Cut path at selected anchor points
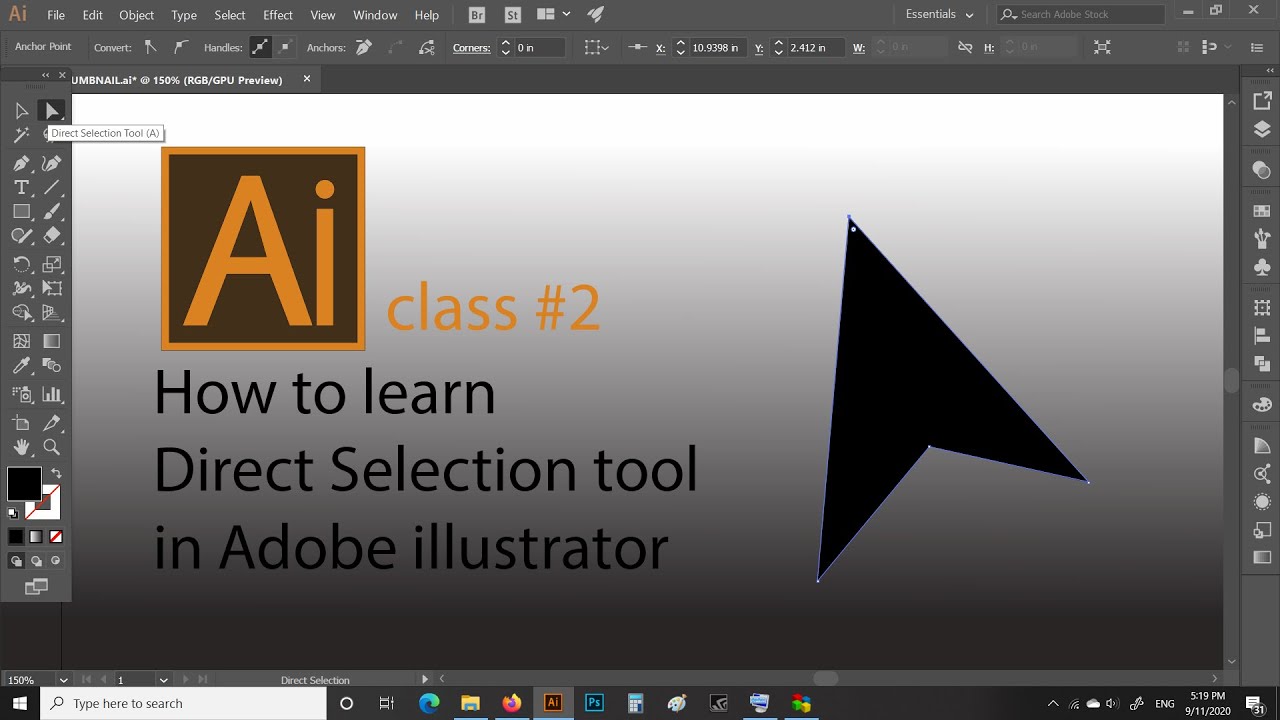 click(427, 47)
